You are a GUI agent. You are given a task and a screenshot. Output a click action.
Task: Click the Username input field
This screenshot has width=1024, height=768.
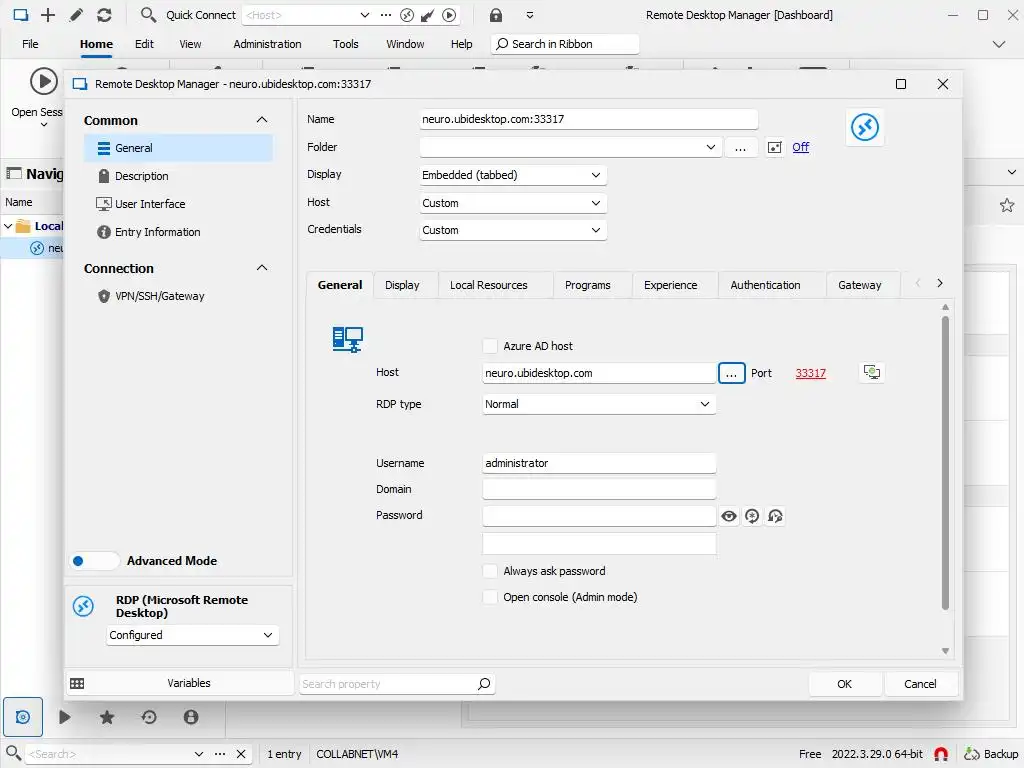(599, 463)
